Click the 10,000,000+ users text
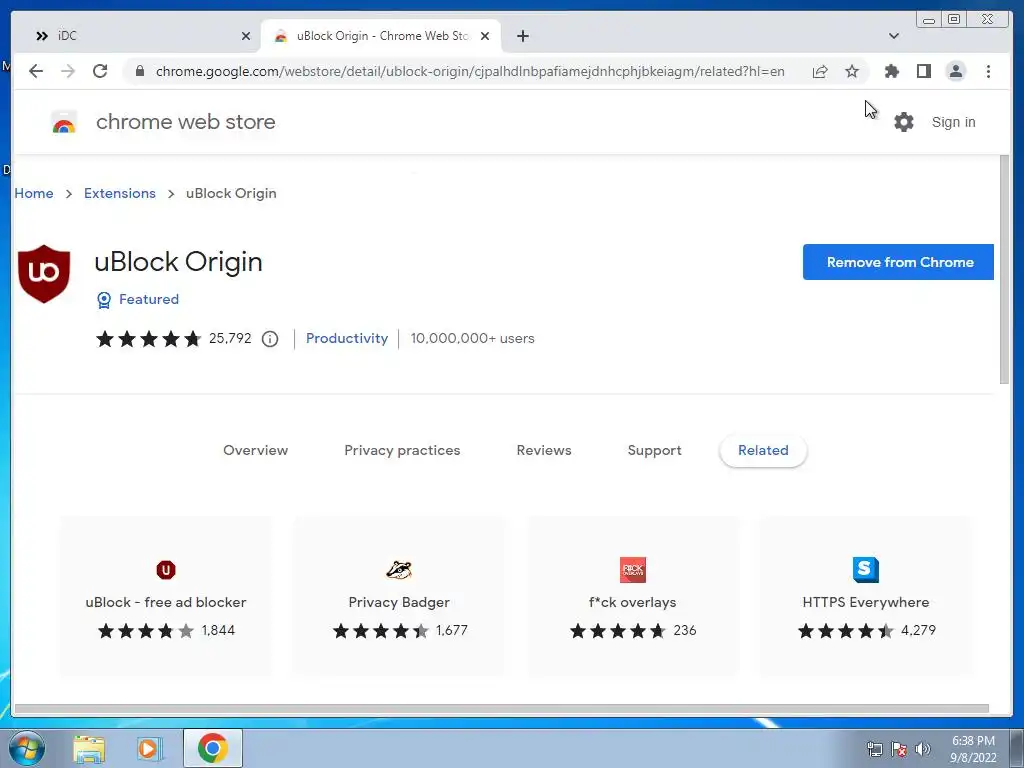The image size is (1024, 768). (x=472, y=338)
